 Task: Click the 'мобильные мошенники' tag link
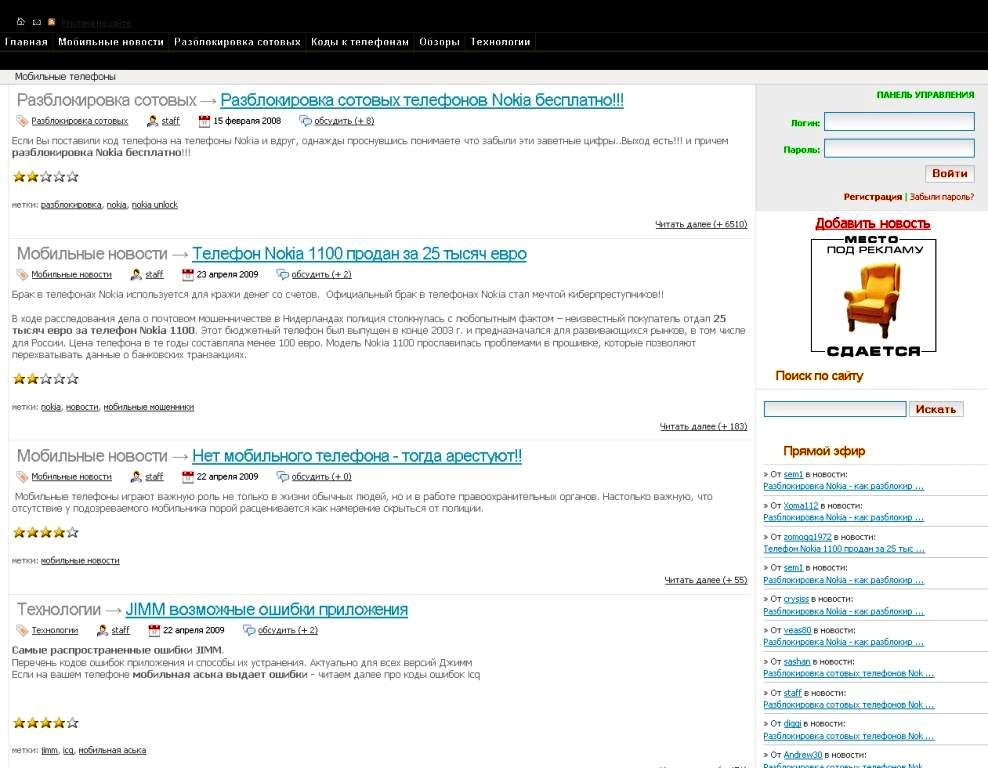[149, 408]
